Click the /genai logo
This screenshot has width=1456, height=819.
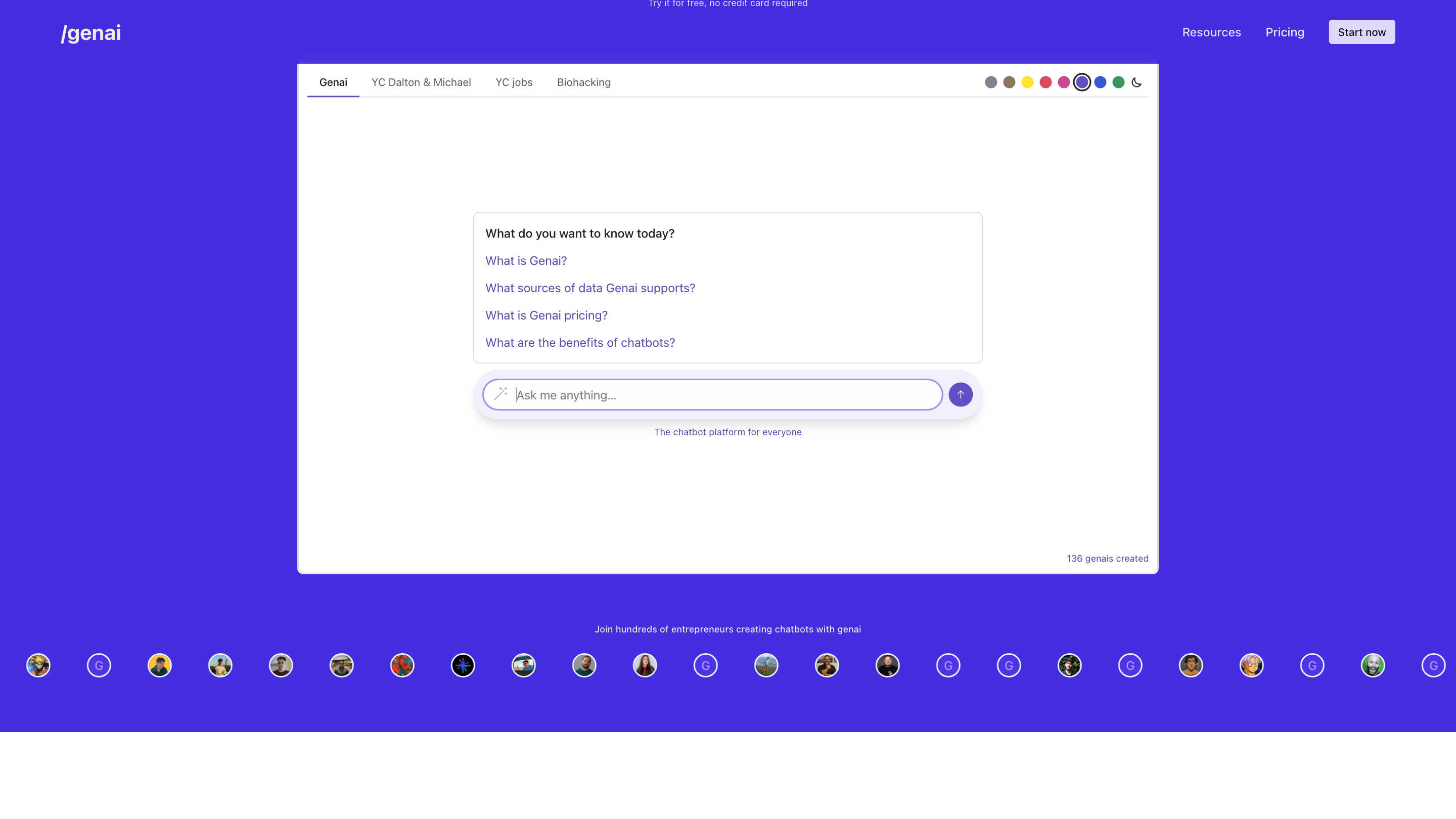[91, 33]
